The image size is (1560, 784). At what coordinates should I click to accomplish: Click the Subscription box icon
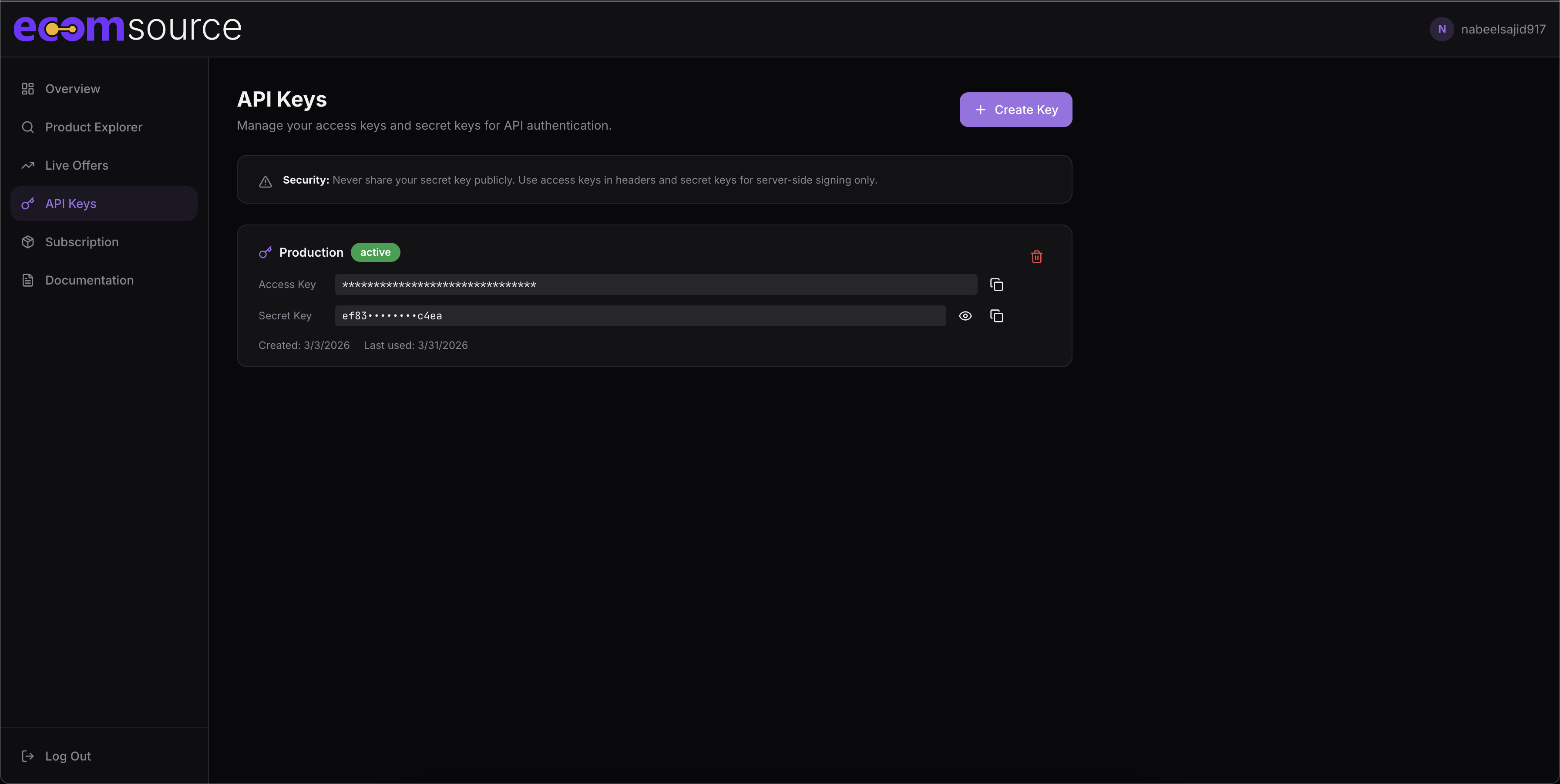(28, 242)
